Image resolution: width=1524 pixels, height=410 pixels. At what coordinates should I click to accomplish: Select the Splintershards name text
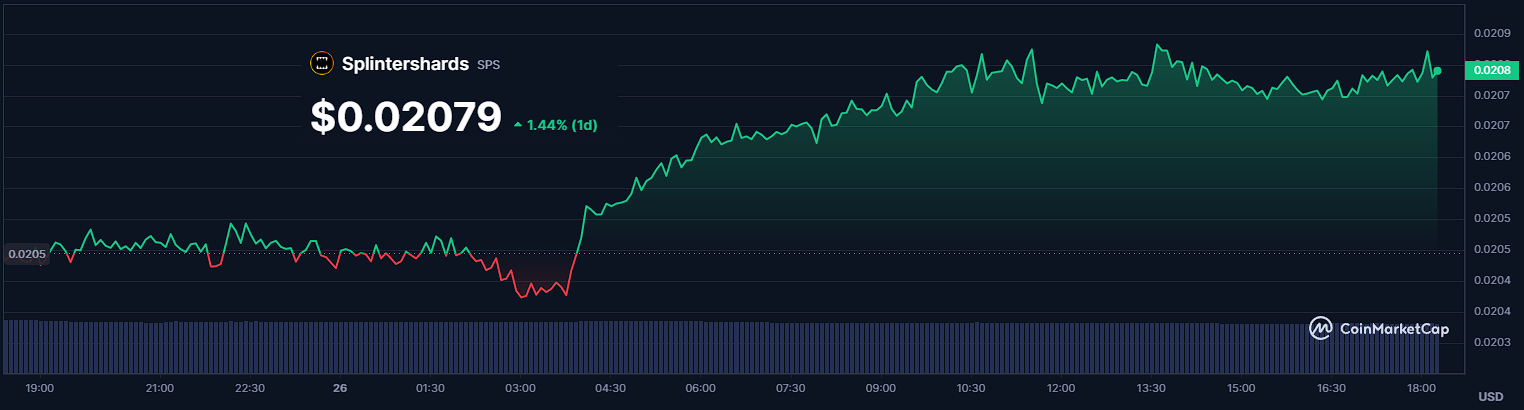[405, 64]
